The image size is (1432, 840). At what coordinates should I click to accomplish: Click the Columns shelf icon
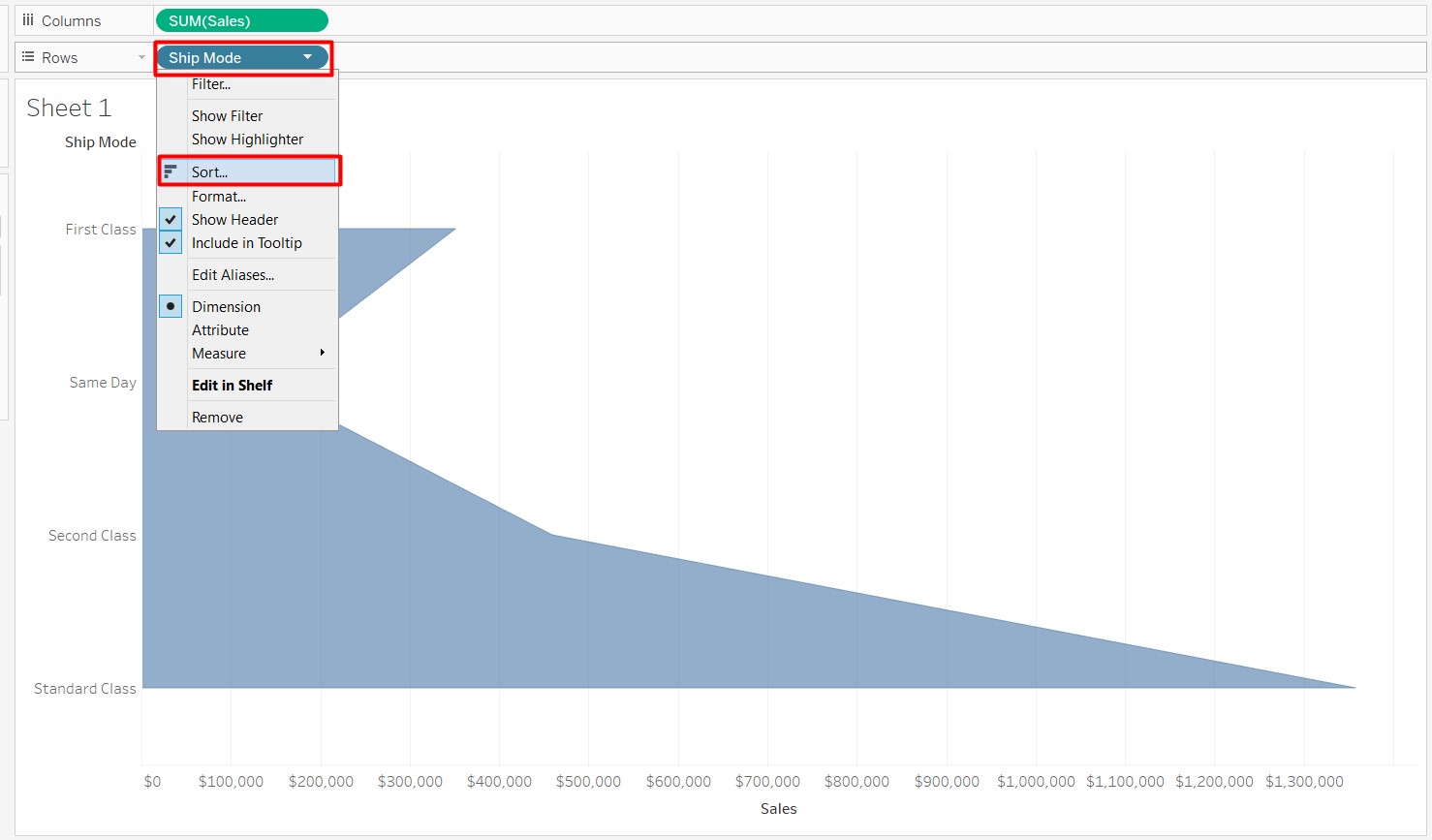point(28,20)
